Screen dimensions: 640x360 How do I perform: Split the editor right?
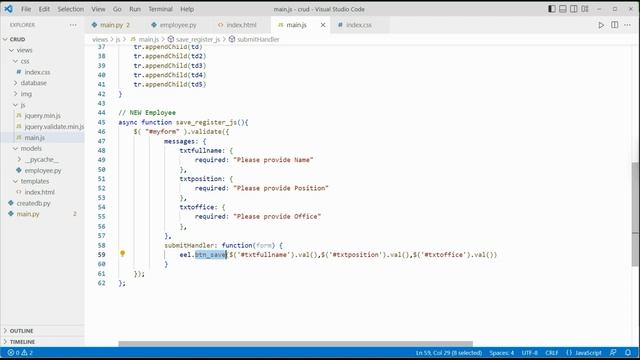coord(614,25)
